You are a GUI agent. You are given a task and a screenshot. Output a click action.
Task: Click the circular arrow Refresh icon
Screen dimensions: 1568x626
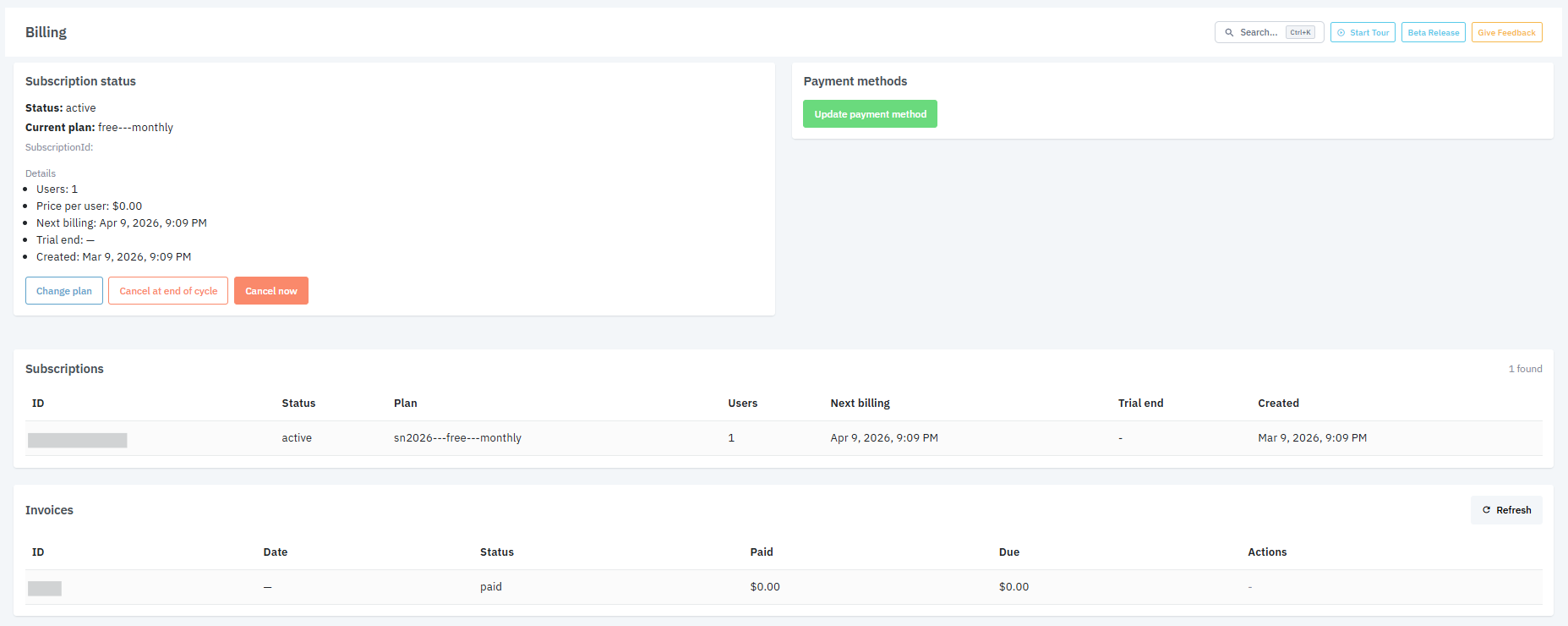coord(1486,510)
